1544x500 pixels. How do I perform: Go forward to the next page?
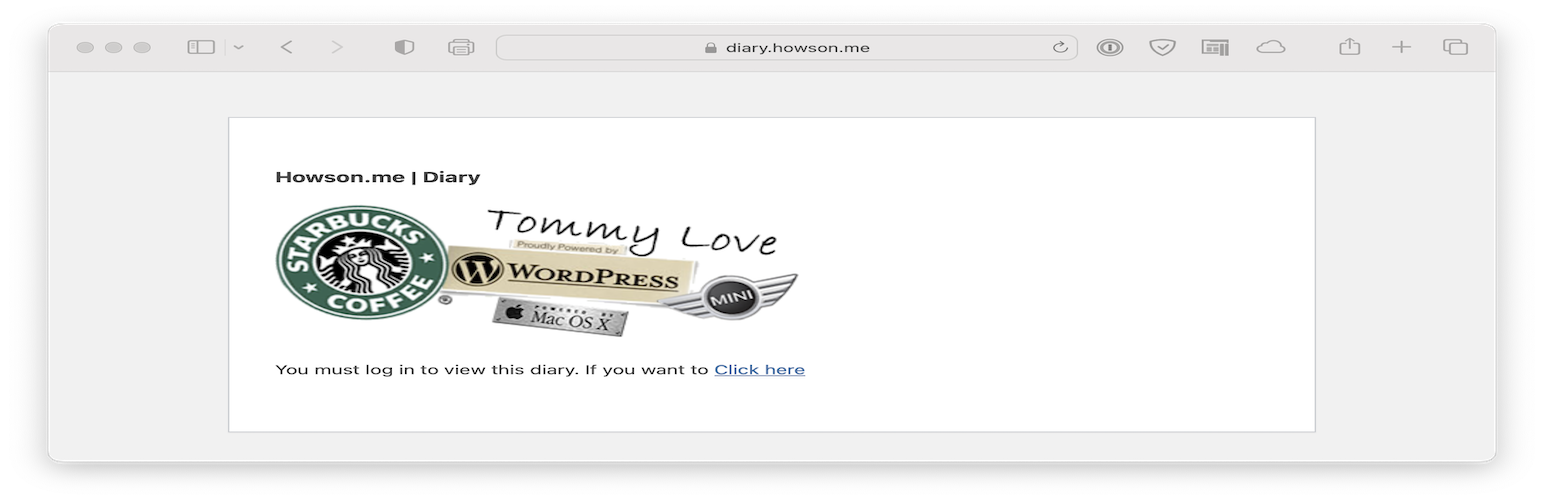(x=337, y=47)
